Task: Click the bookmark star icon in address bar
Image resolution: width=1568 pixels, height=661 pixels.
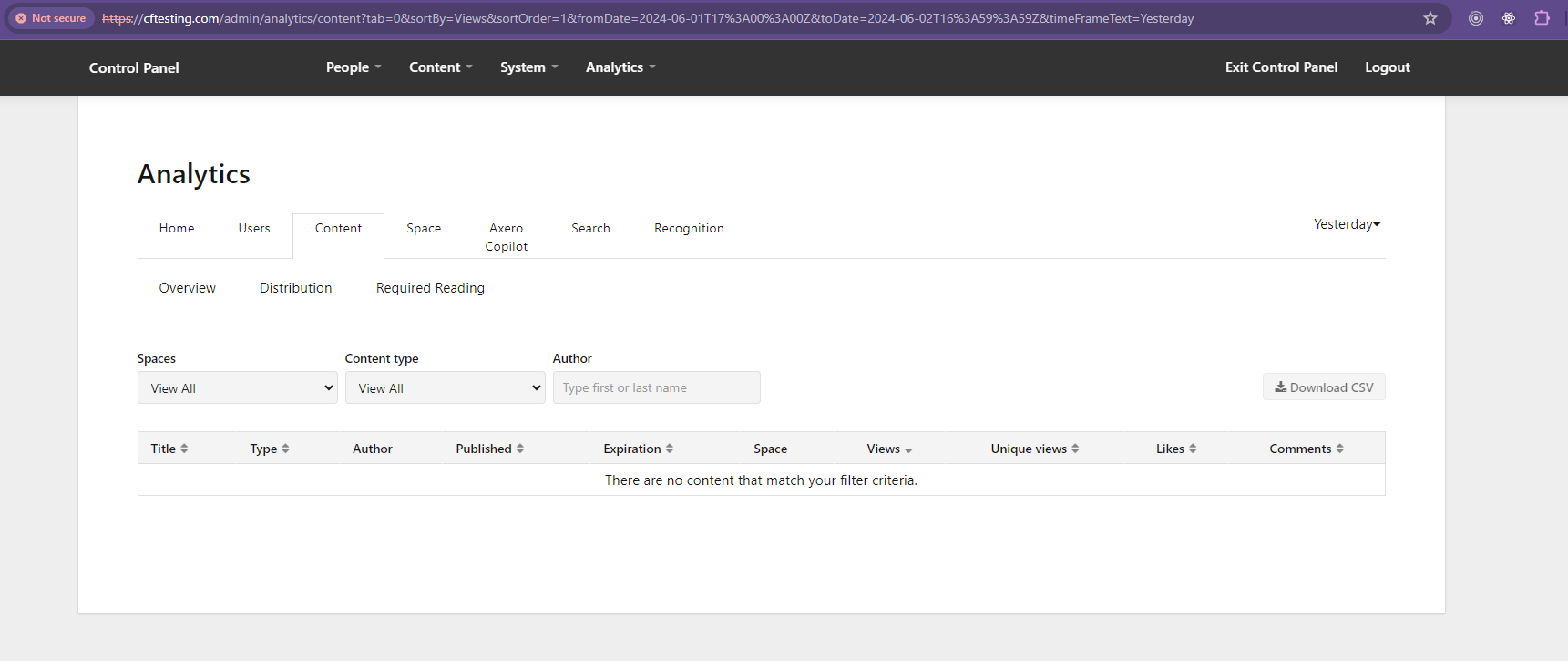Action: pyautogui.click(x=1430, y=18)
